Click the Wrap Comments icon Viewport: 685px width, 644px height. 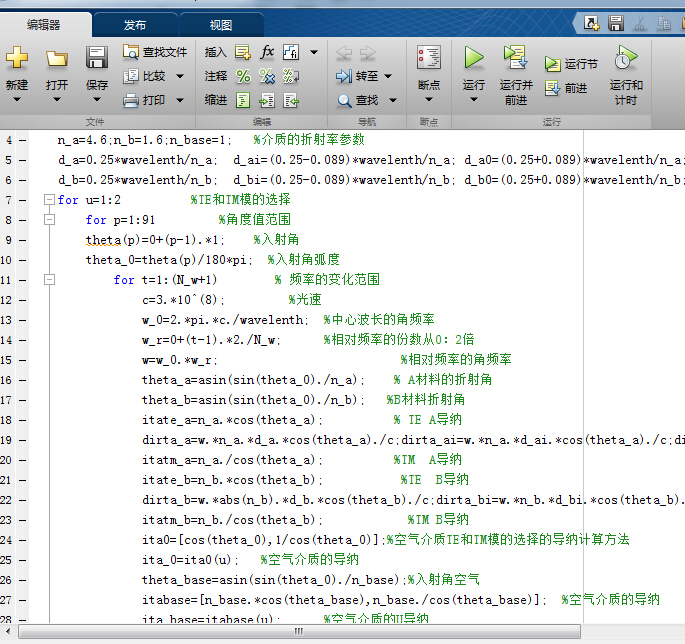click(291, 76)
